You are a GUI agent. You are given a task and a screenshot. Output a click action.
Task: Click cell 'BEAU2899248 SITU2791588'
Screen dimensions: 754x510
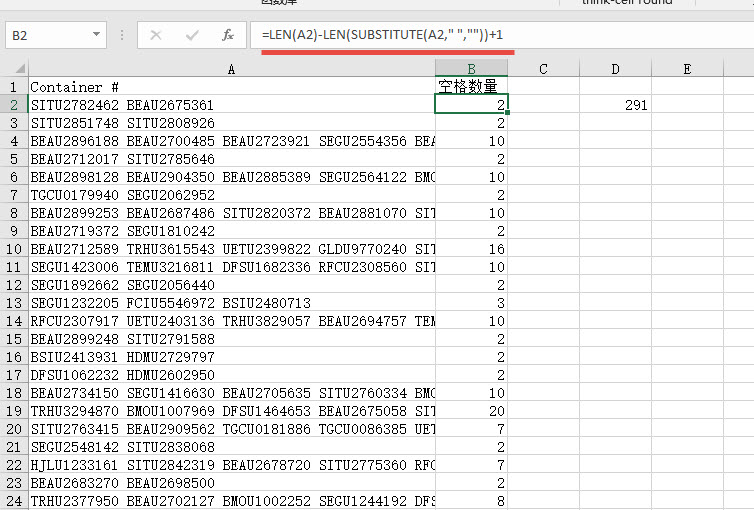point(232,339)
